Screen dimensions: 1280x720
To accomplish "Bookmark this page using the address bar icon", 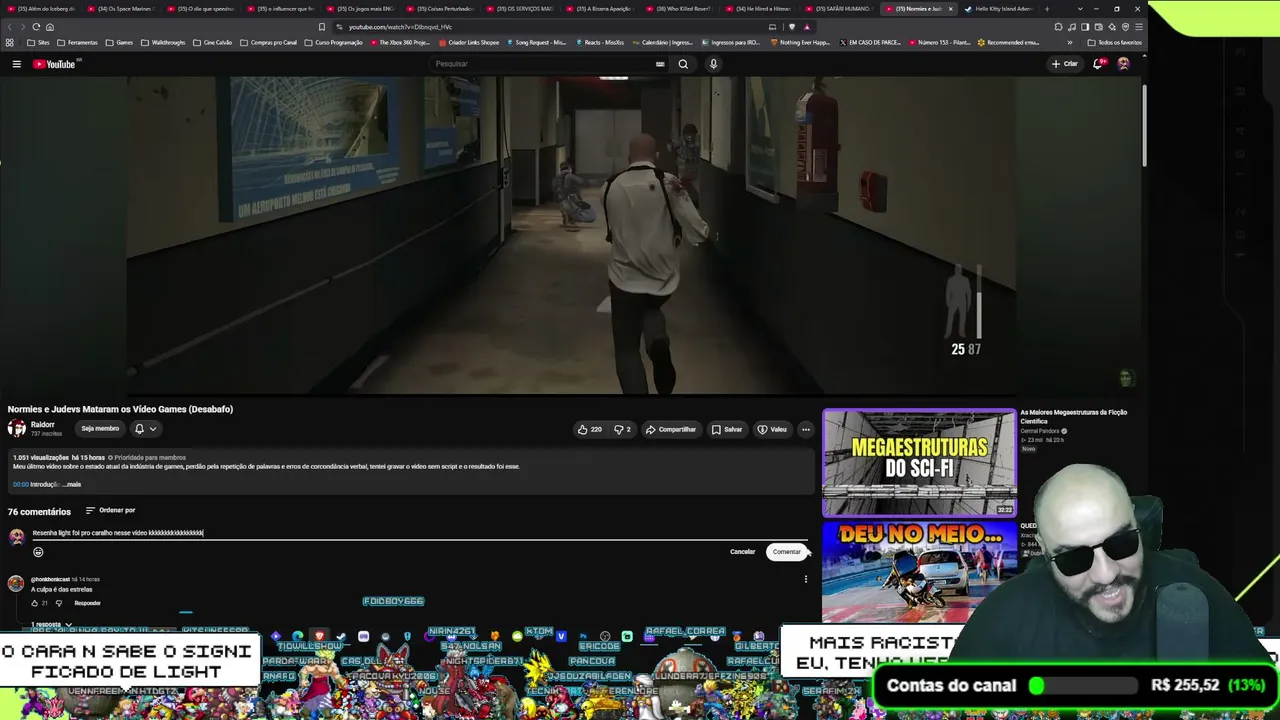I will [x=322, y=27].
